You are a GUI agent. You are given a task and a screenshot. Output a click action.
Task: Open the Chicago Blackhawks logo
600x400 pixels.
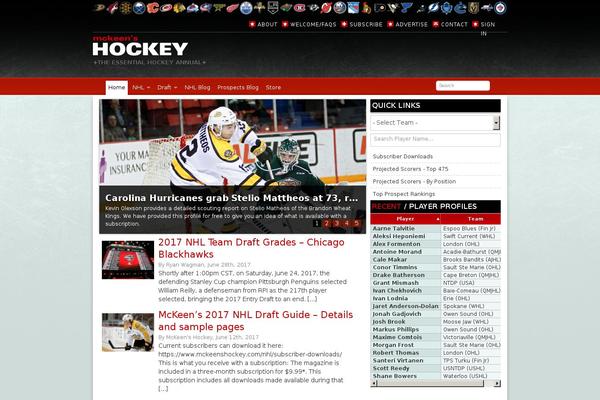tap(179, 8)
